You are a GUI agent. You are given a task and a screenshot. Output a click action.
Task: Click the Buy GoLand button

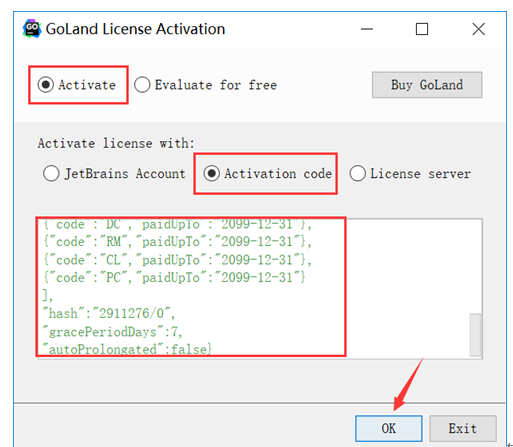point(427,85)
